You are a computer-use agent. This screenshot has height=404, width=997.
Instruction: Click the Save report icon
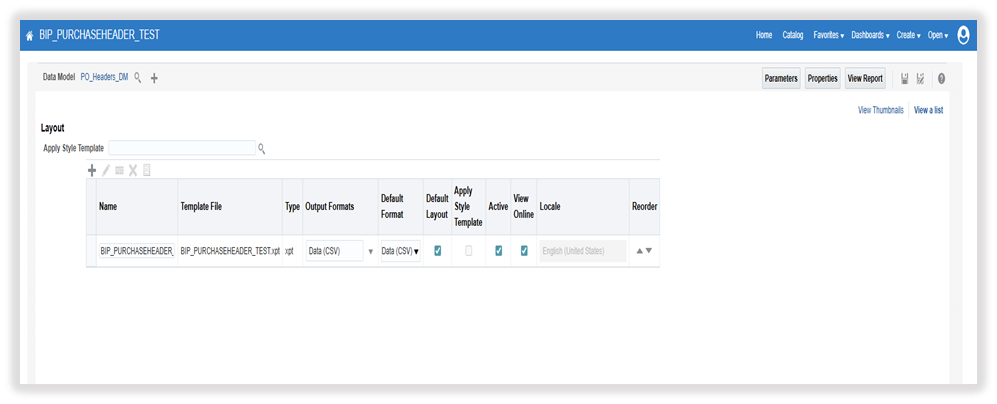click(x=905, y=78)
